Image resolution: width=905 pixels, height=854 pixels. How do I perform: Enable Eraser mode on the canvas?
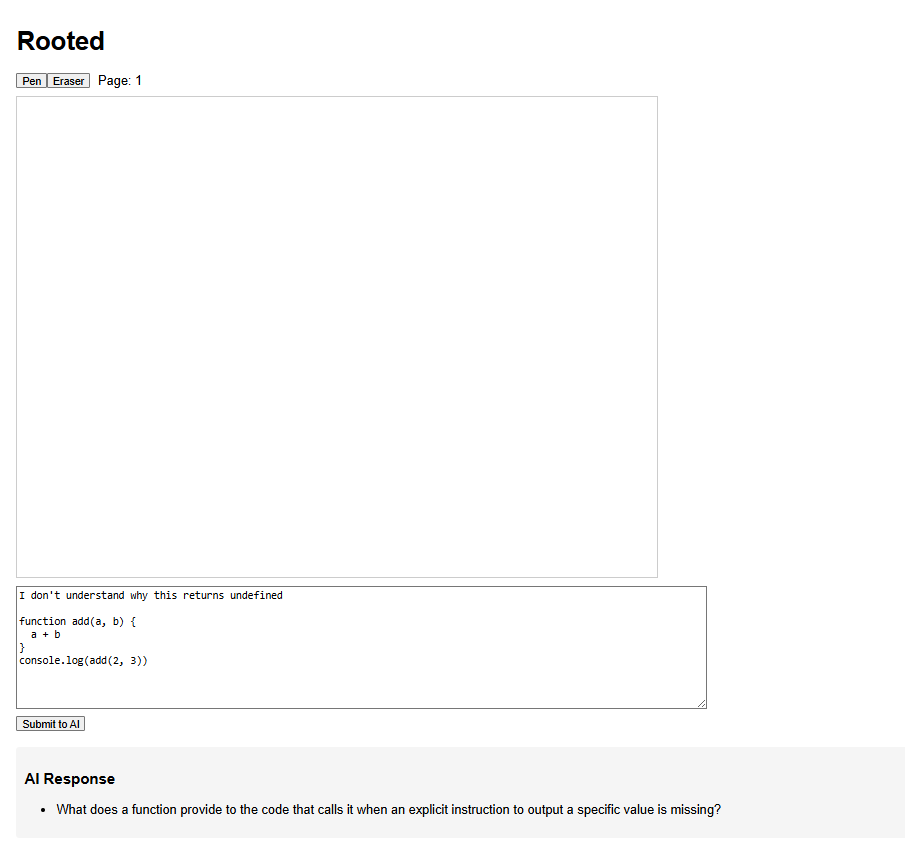68,81
